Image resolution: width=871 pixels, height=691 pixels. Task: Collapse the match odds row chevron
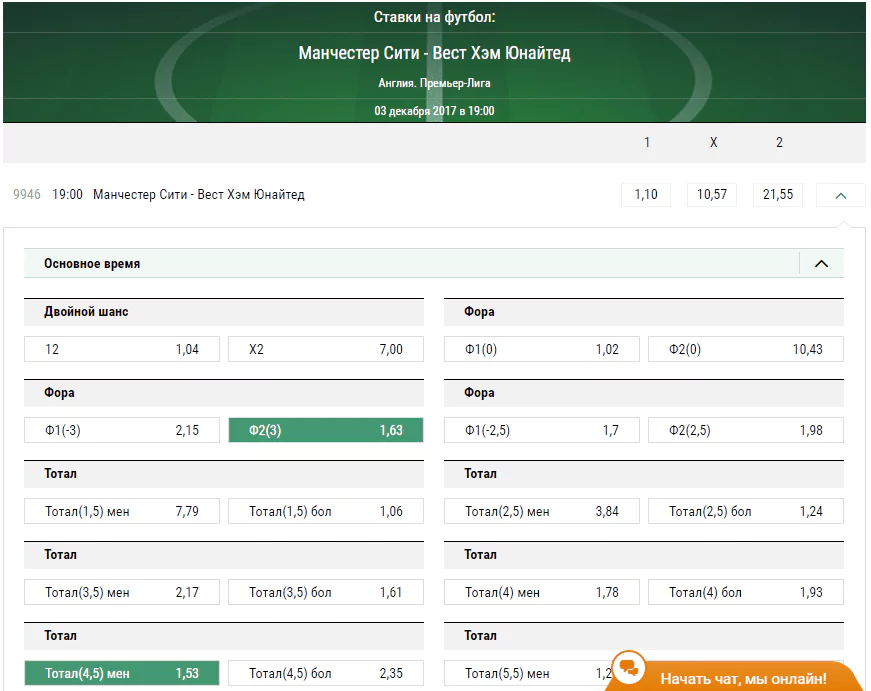coord(840,195)
